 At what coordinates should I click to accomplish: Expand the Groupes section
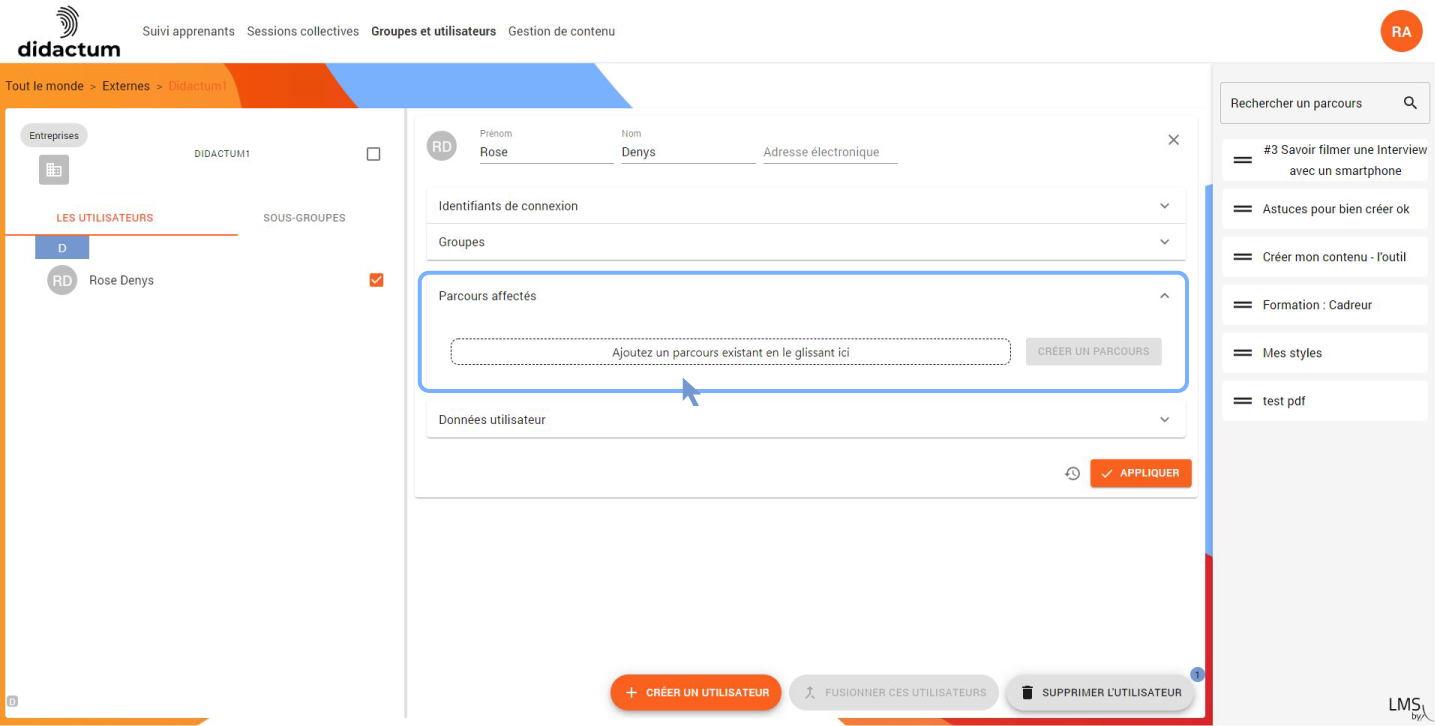coord(806,242)
